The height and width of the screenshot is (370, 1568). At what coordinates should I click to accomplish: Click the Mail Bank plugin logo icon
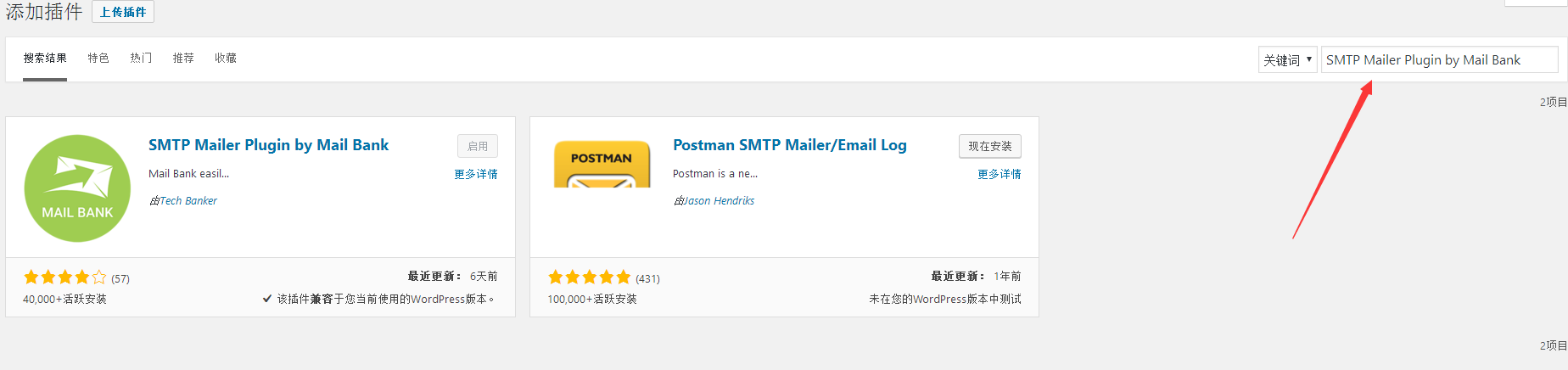click(x=77, y=188)
